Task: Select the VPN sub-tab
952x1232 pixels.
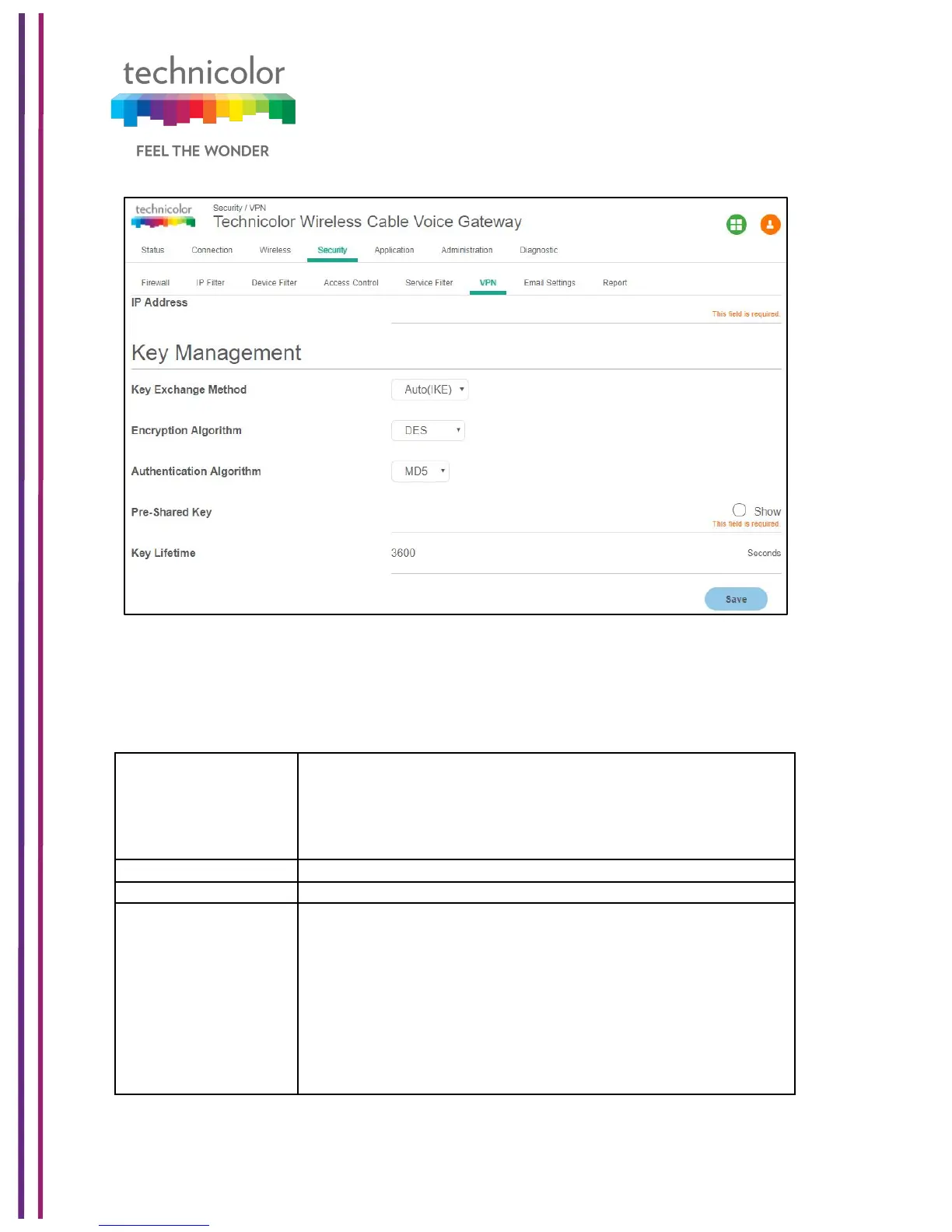Action: coord(488,283)
